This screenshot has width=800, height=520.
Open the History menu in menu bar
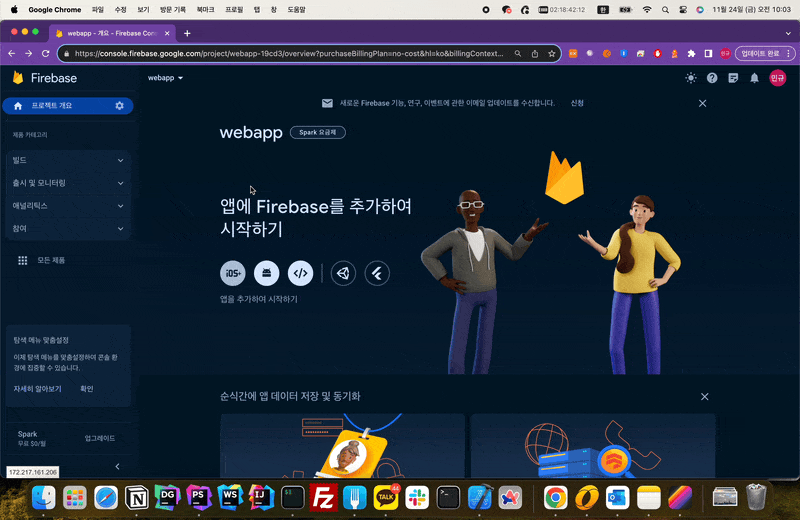click(173, 10)
